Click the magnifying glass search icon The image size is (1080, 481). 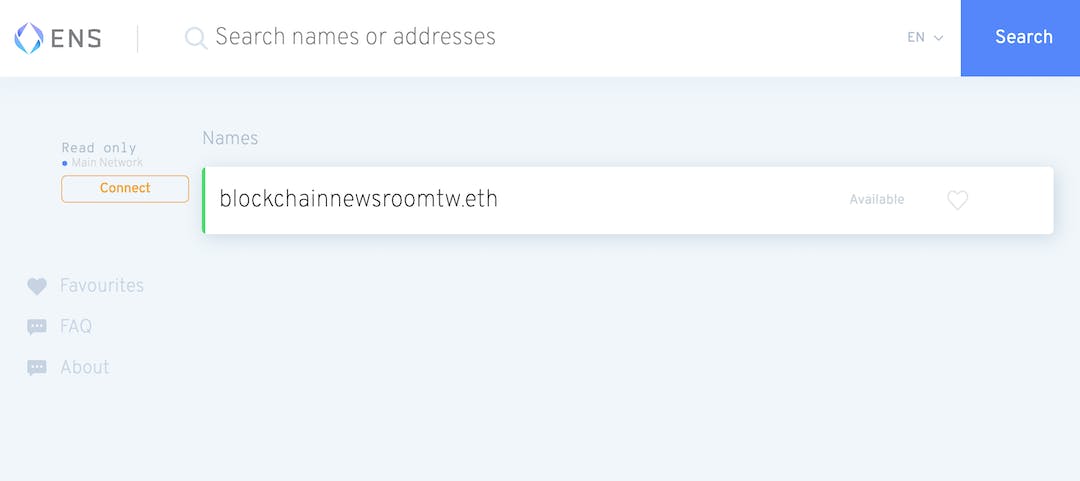[x=196, y=38]
